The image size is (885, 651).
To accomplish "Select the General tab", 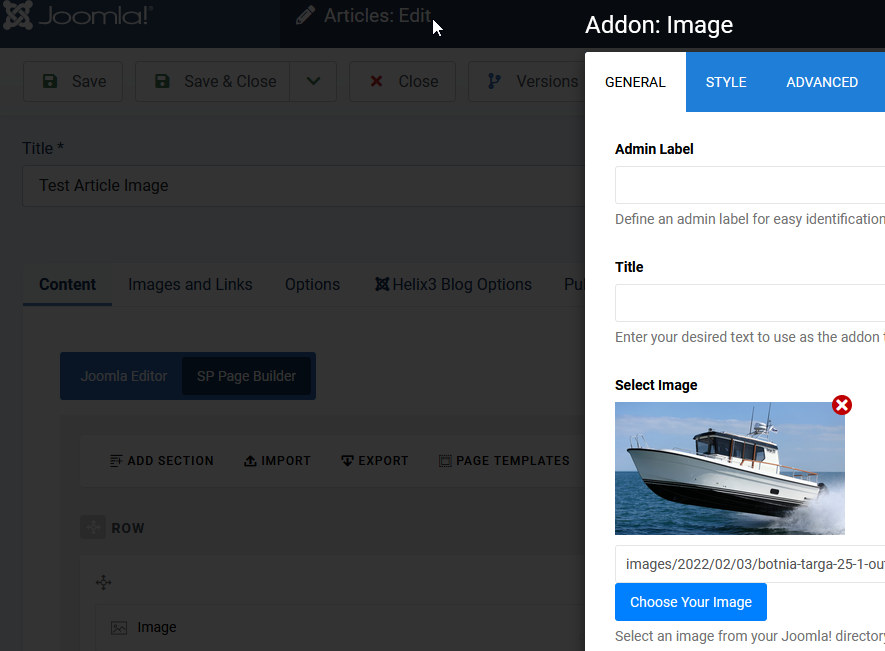I will (x=635, y=82).
